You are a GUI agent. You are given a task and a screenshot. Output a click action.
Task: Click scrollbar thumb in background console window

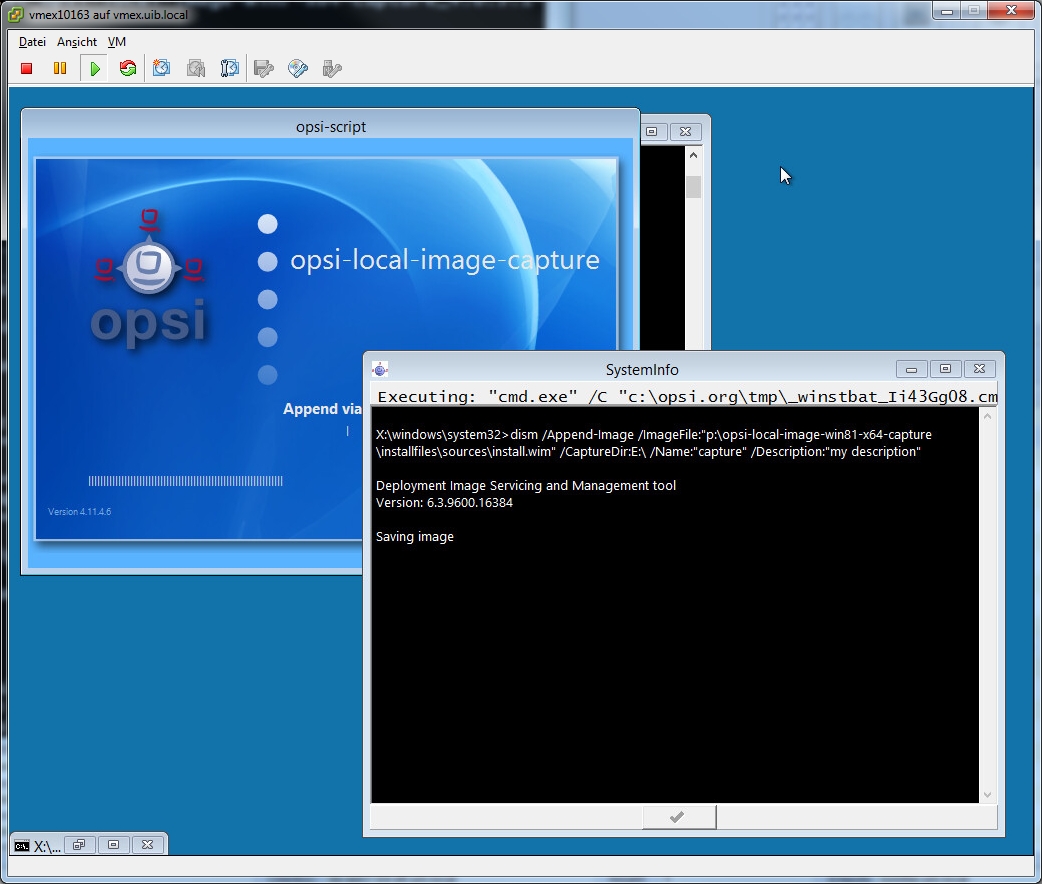coord(693,187)
